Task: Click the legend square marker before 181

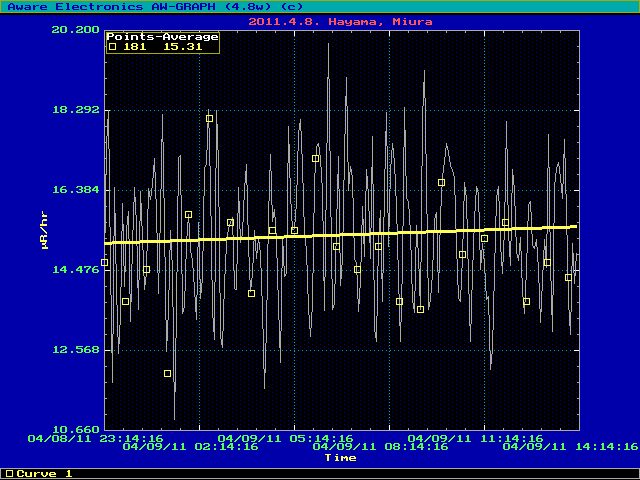Action: pyautogui.click(x=113, y=46)
